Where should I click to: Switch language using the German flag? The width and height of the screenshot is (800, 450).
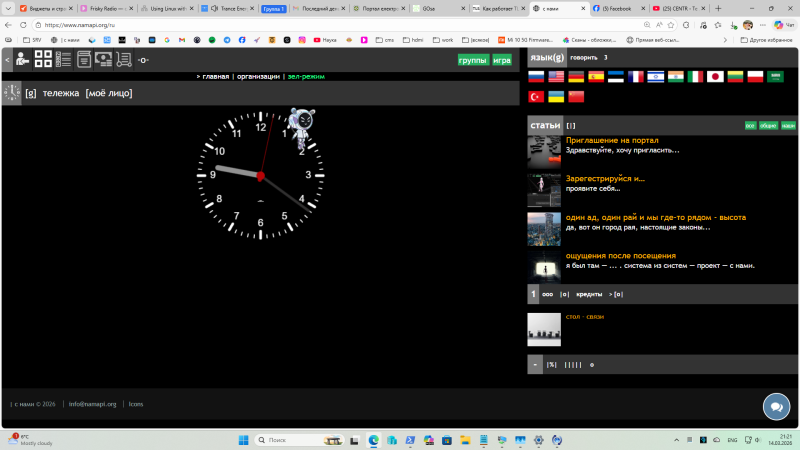pyautogui.click(x=576, y=77)
